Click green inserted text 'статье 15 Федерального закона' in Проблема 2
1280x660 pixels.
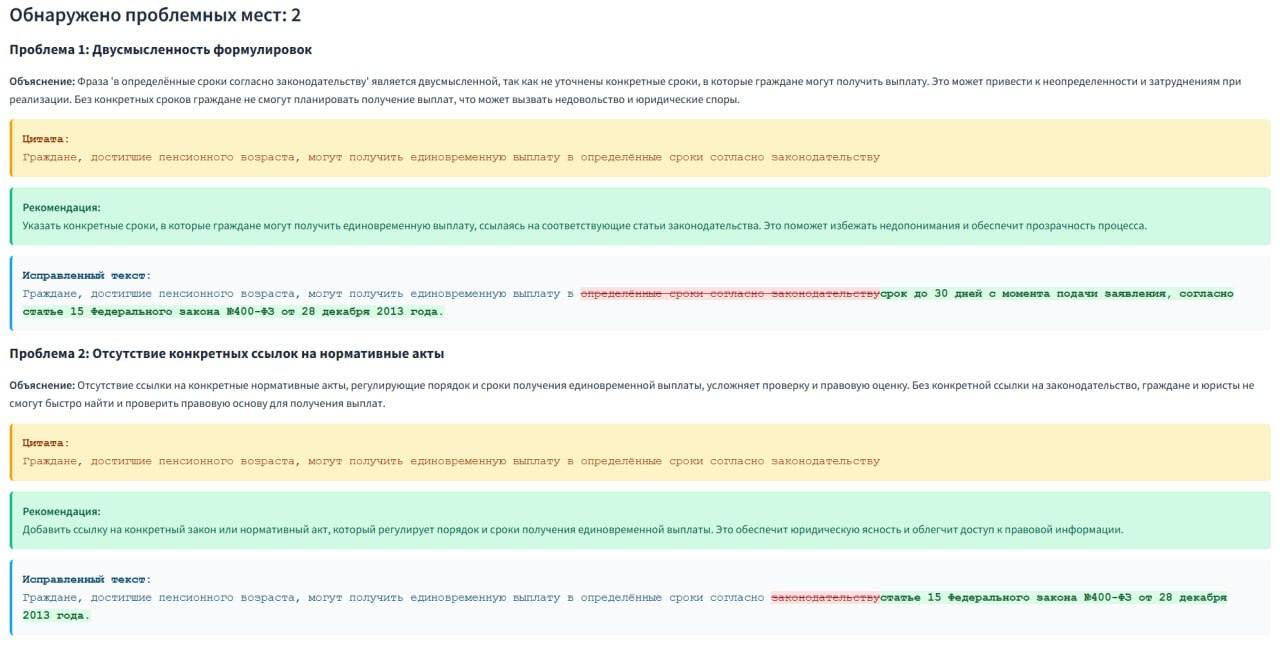978,597
